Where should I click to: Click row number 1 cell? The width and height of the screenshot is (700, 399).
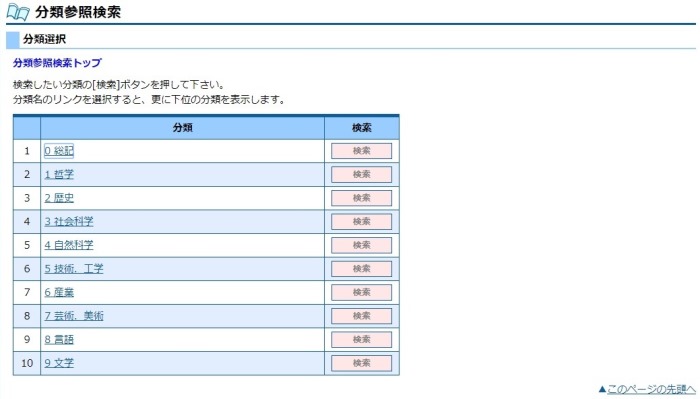[27, 151]
